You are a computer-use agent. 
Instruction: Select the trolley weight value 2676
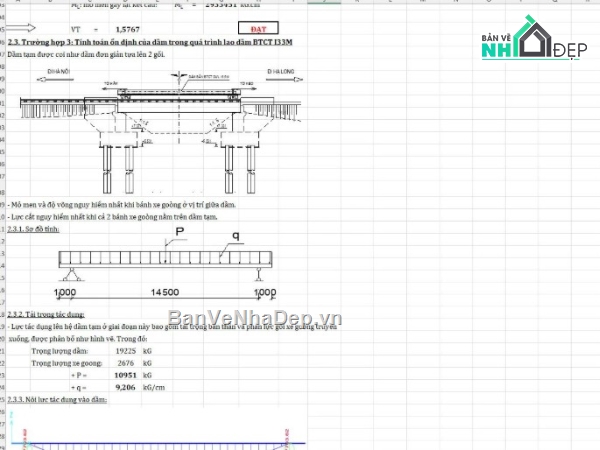(126, 363)
